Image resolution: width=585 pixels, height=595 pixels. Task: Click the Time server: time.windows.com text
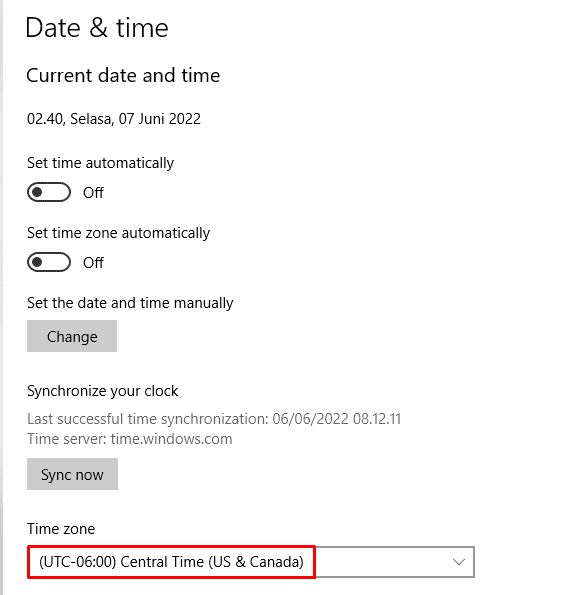pyautogui.click(x=130, y=439)
